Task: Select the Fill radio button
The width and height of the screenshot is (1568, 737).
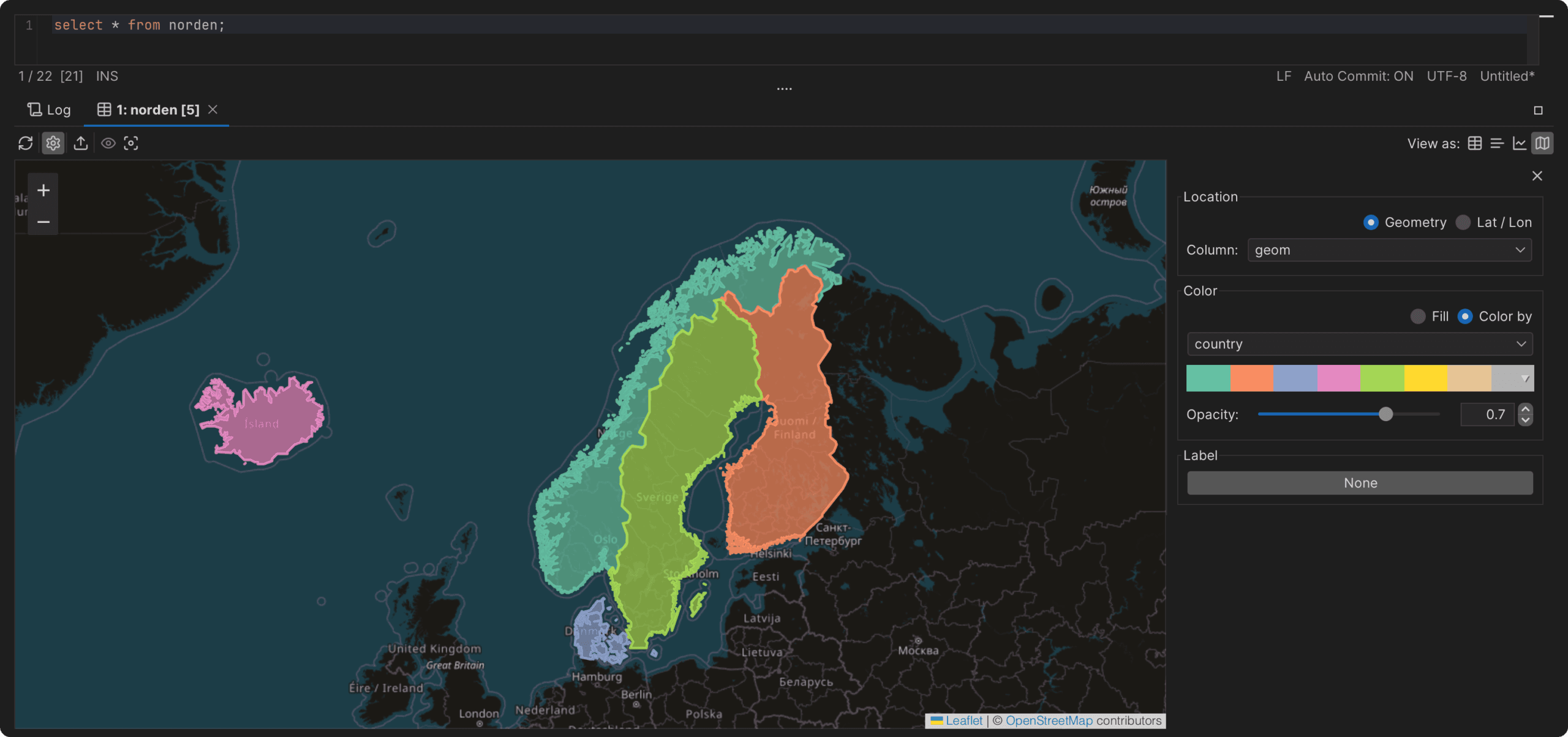Action: (x=1417, y=316)
